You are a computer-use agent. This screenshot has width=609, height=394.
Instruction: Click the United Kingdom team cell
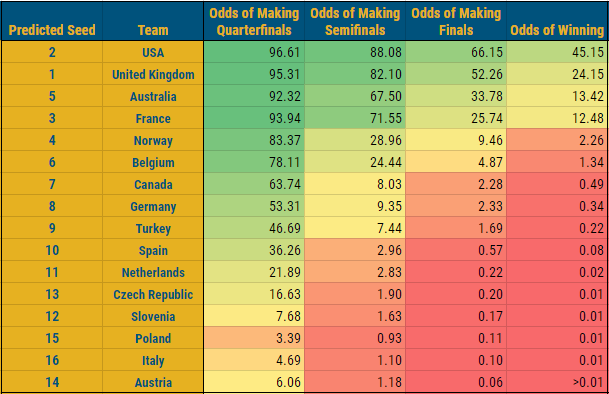click(153, 74)
